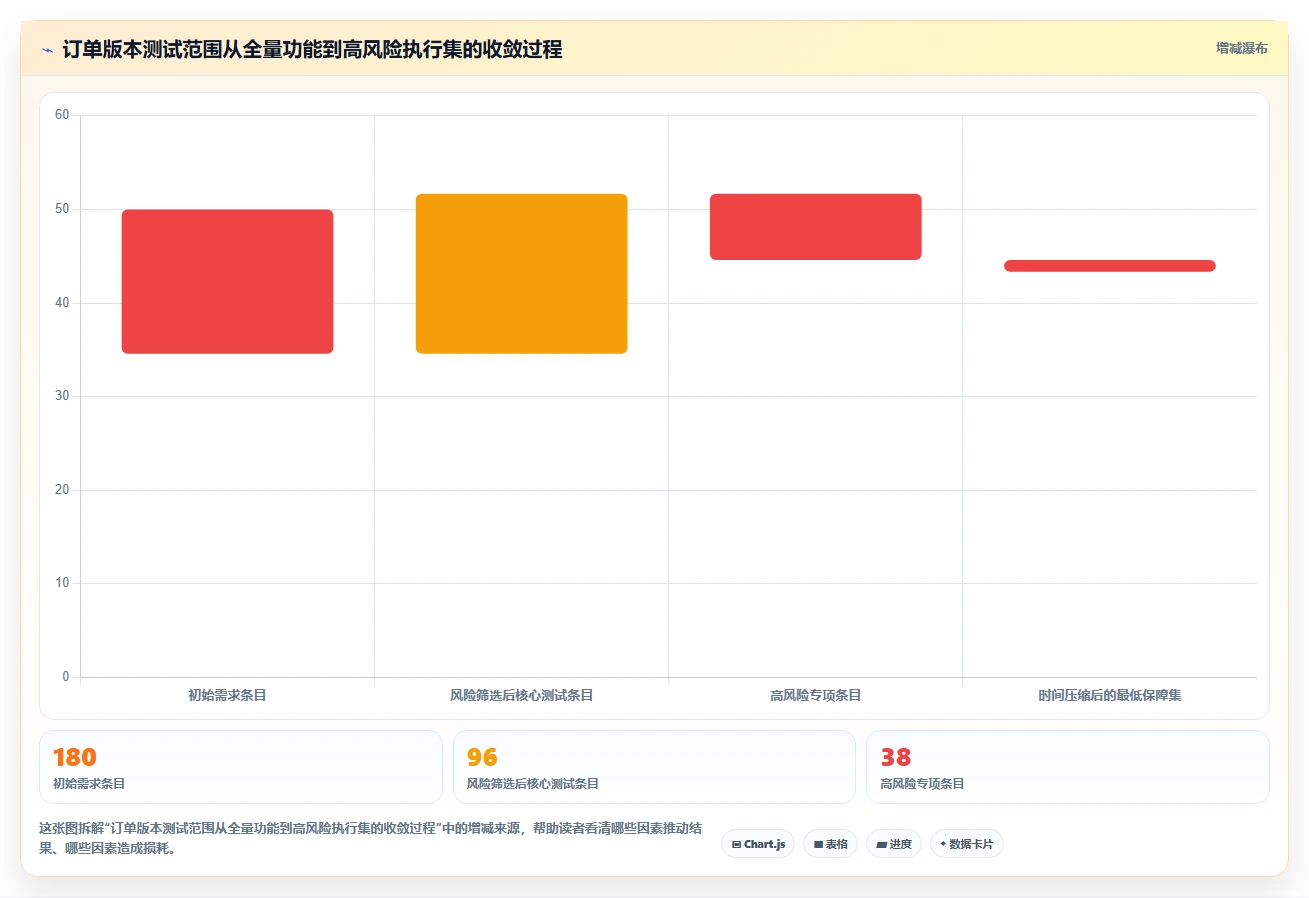This screenshot has height=898, width=1309.
Task: Click the chart title 订单版本测试范围 heading
Action: [312, 50]
